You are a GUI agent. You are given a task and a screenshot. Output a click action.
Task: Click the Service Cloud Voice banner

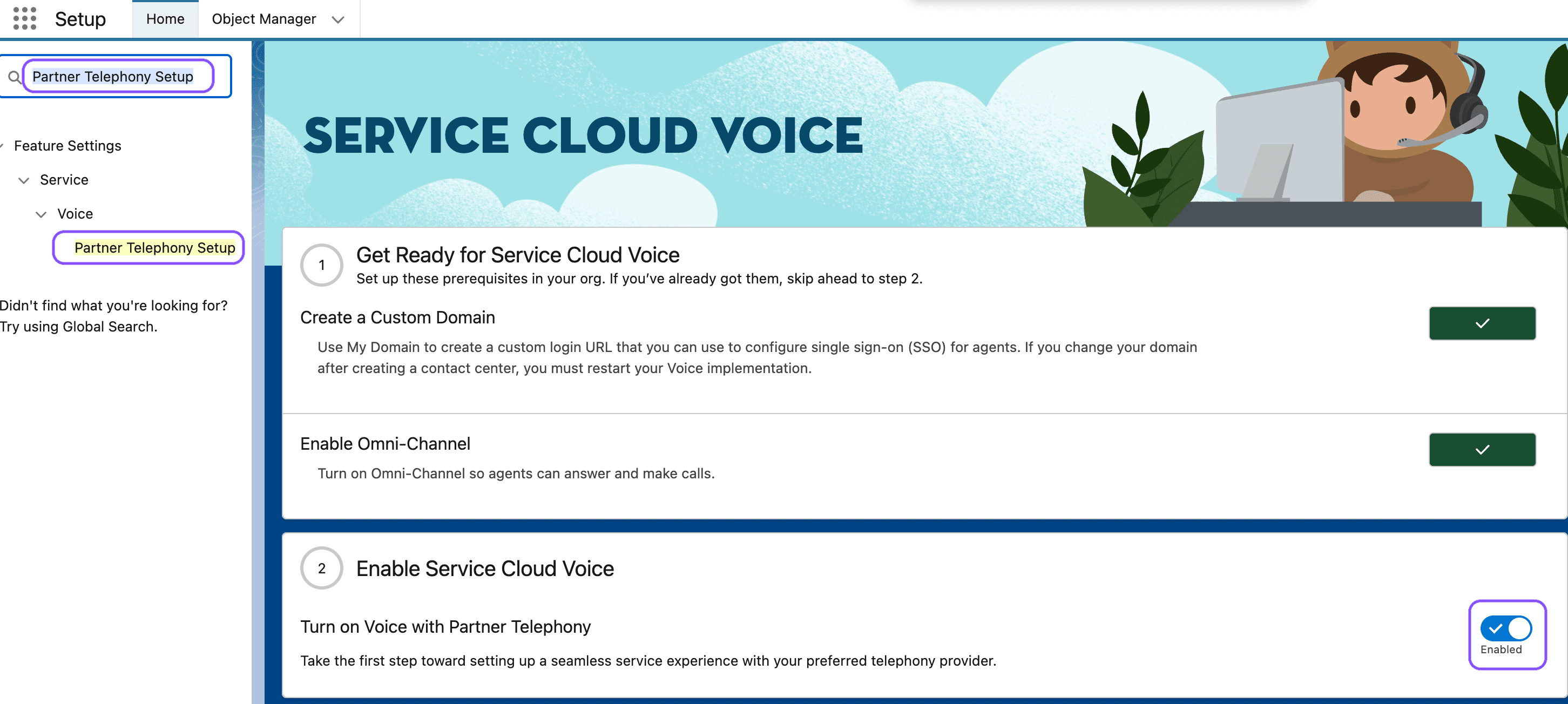(583, 135)
